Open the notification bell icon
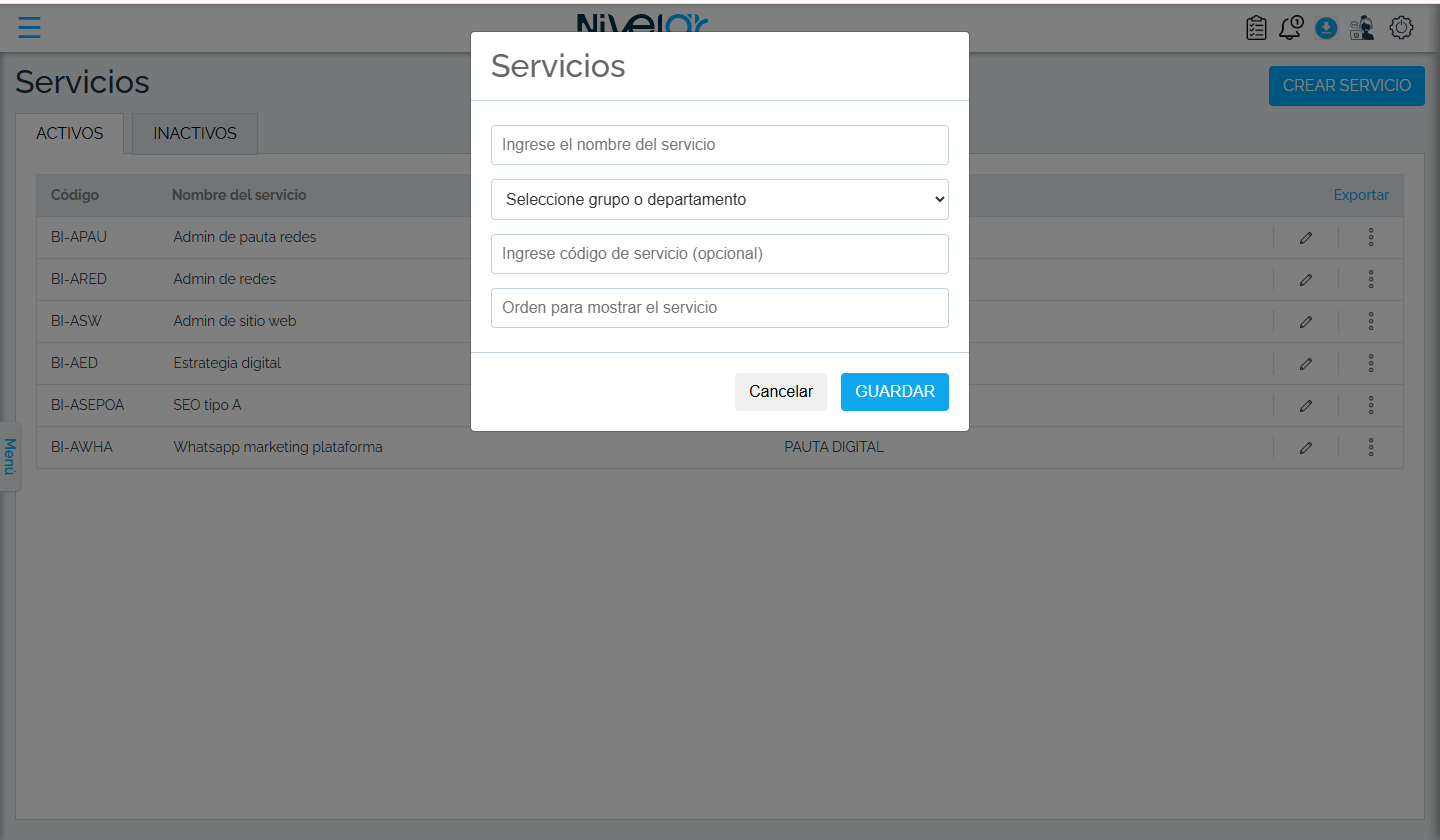The image size is (1440, 840). tap(1291, 28)
